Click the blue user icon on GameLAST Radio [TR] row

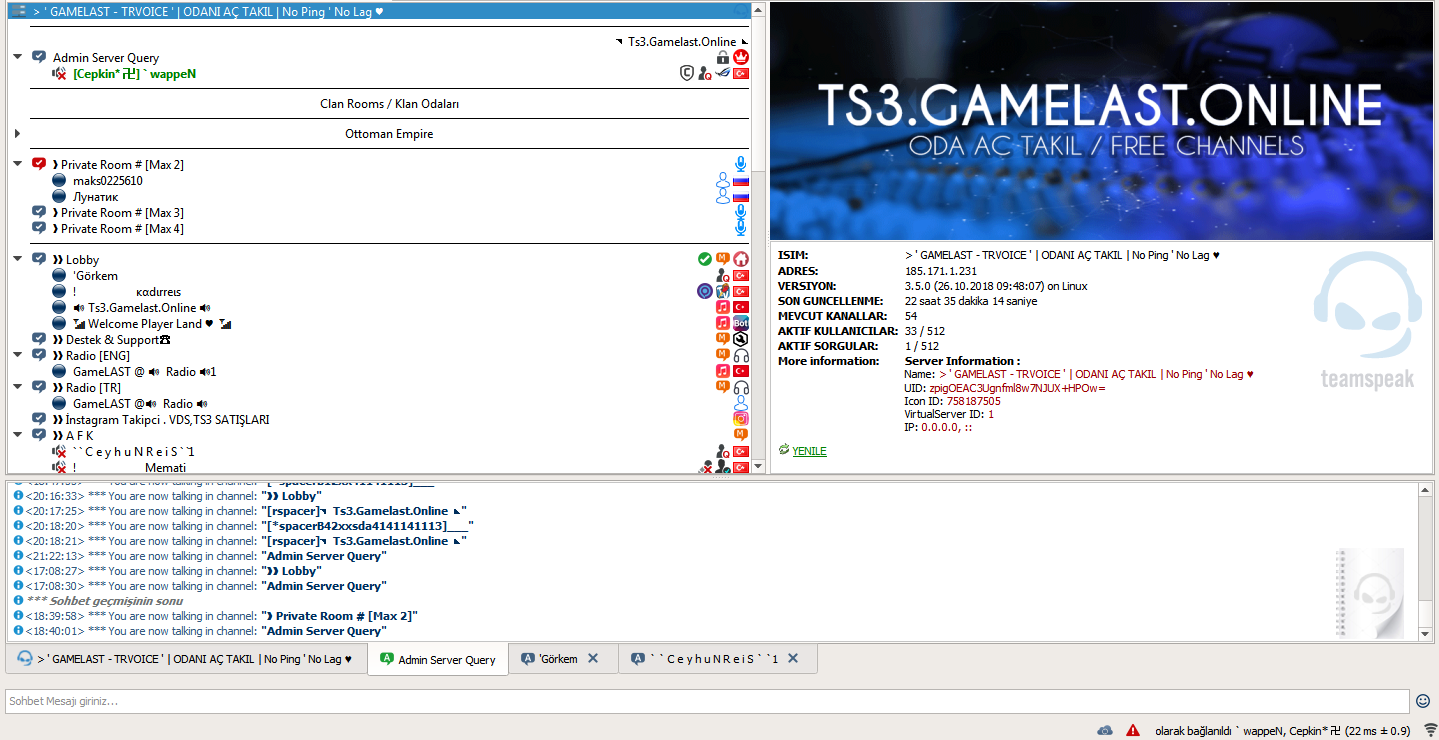click(741, 403)
